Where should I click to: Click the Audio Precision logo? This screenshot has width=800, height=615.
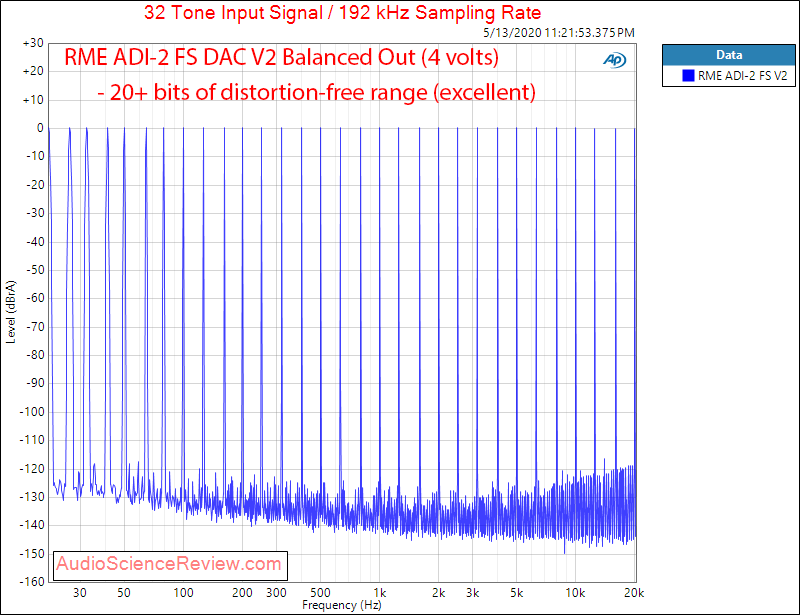(615, 60)
